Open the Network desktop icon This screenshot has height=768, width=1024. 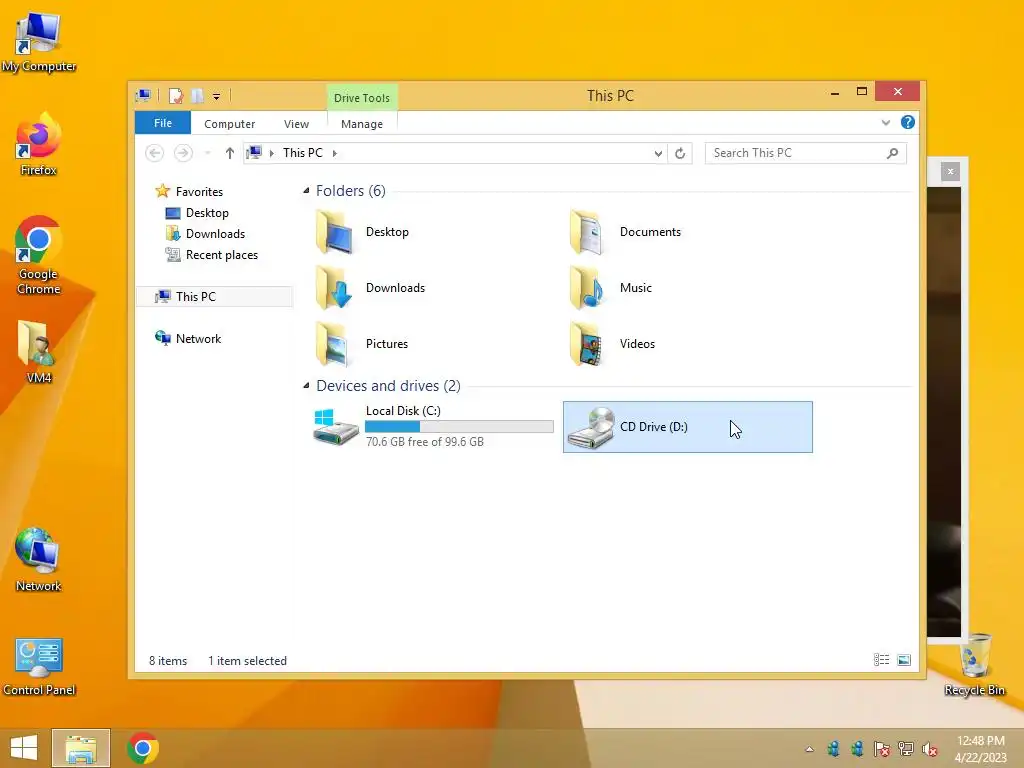(39, 560)
